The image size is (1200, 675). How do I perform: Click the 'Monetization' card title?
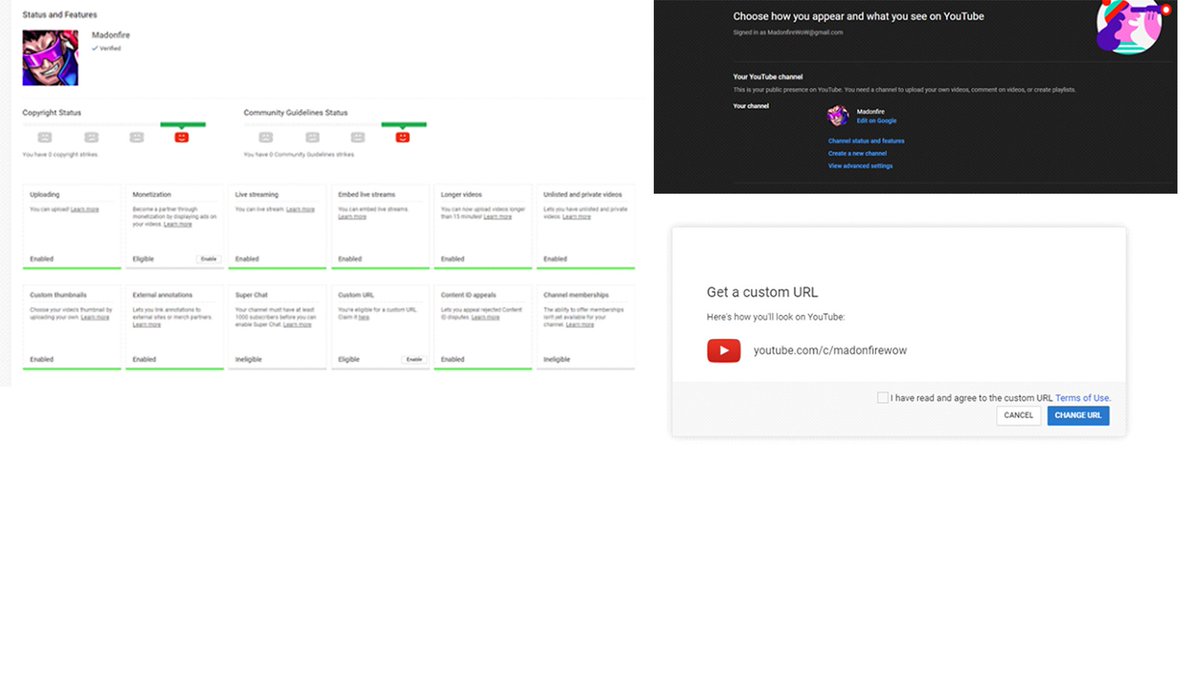[152, 194]
